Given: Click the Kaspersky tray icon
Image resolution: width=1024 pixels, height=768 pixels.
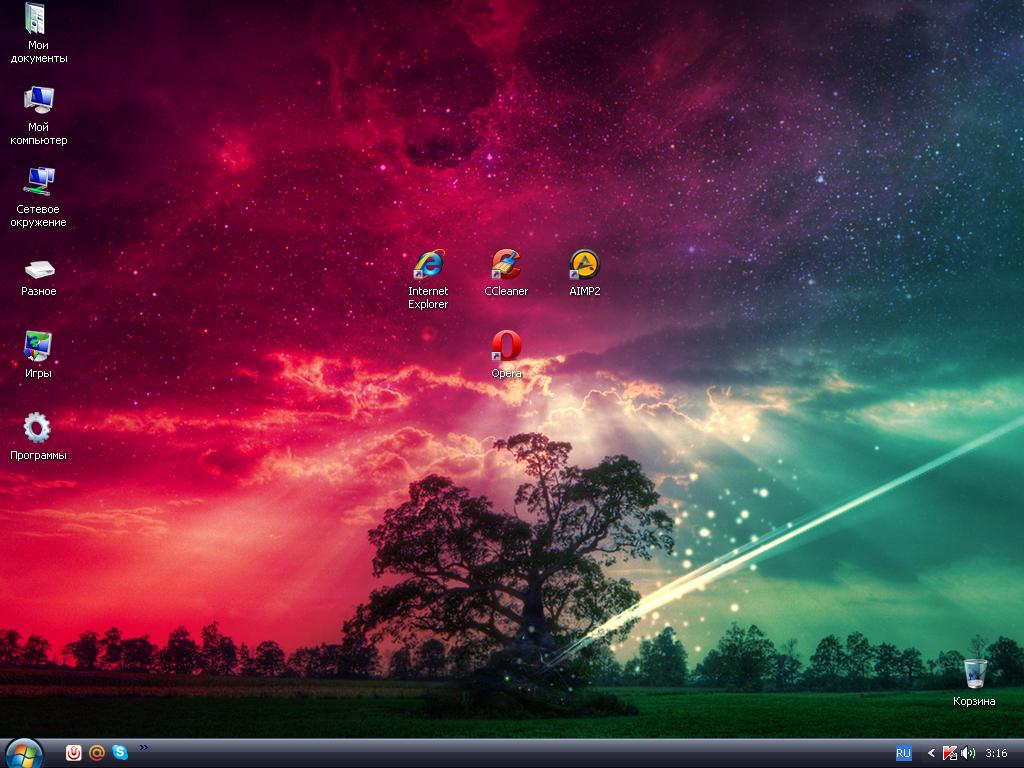Looking at the screenshot, I should 950,753.
